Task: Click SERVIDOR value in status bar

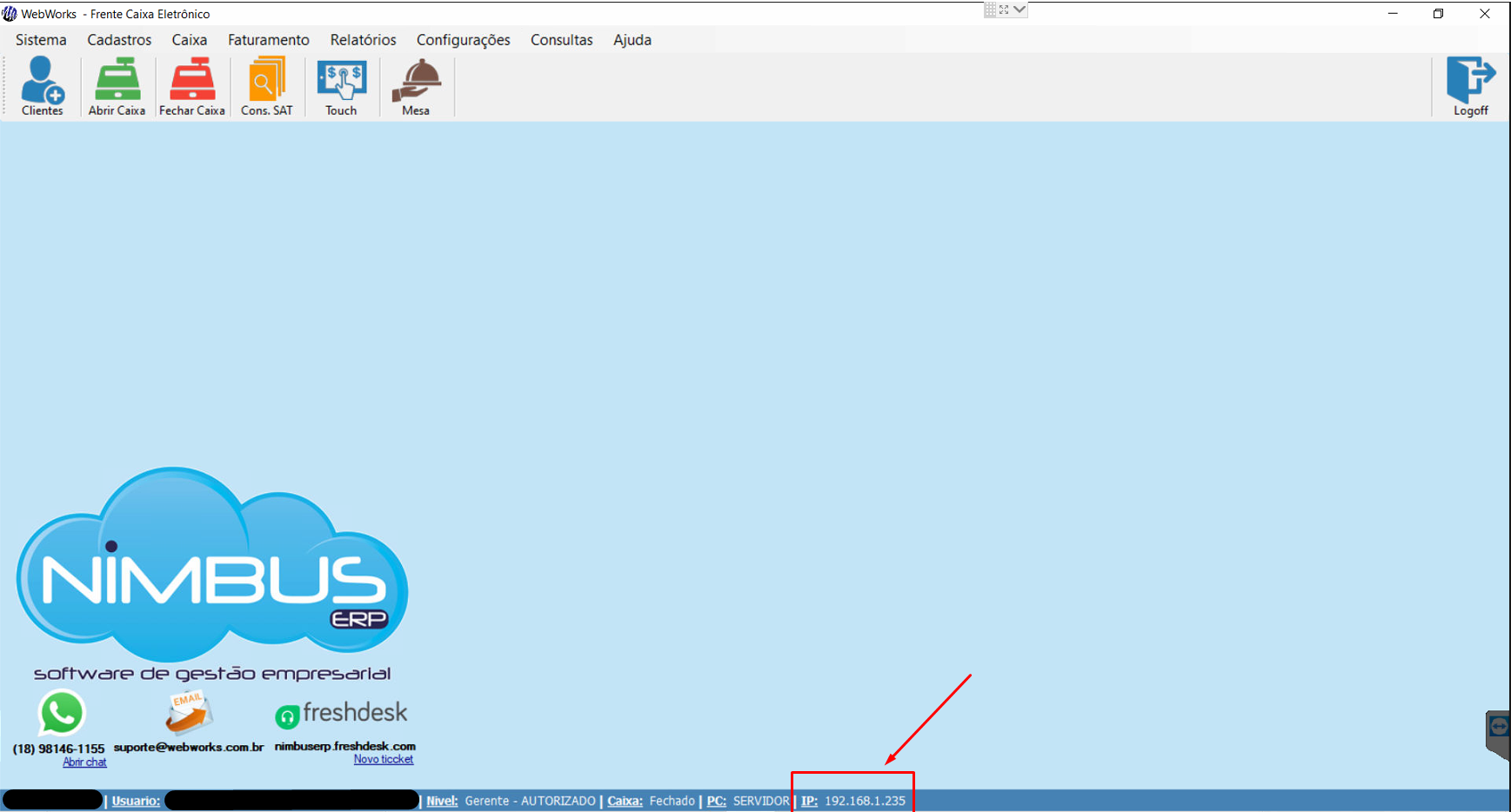Action: 761,801
